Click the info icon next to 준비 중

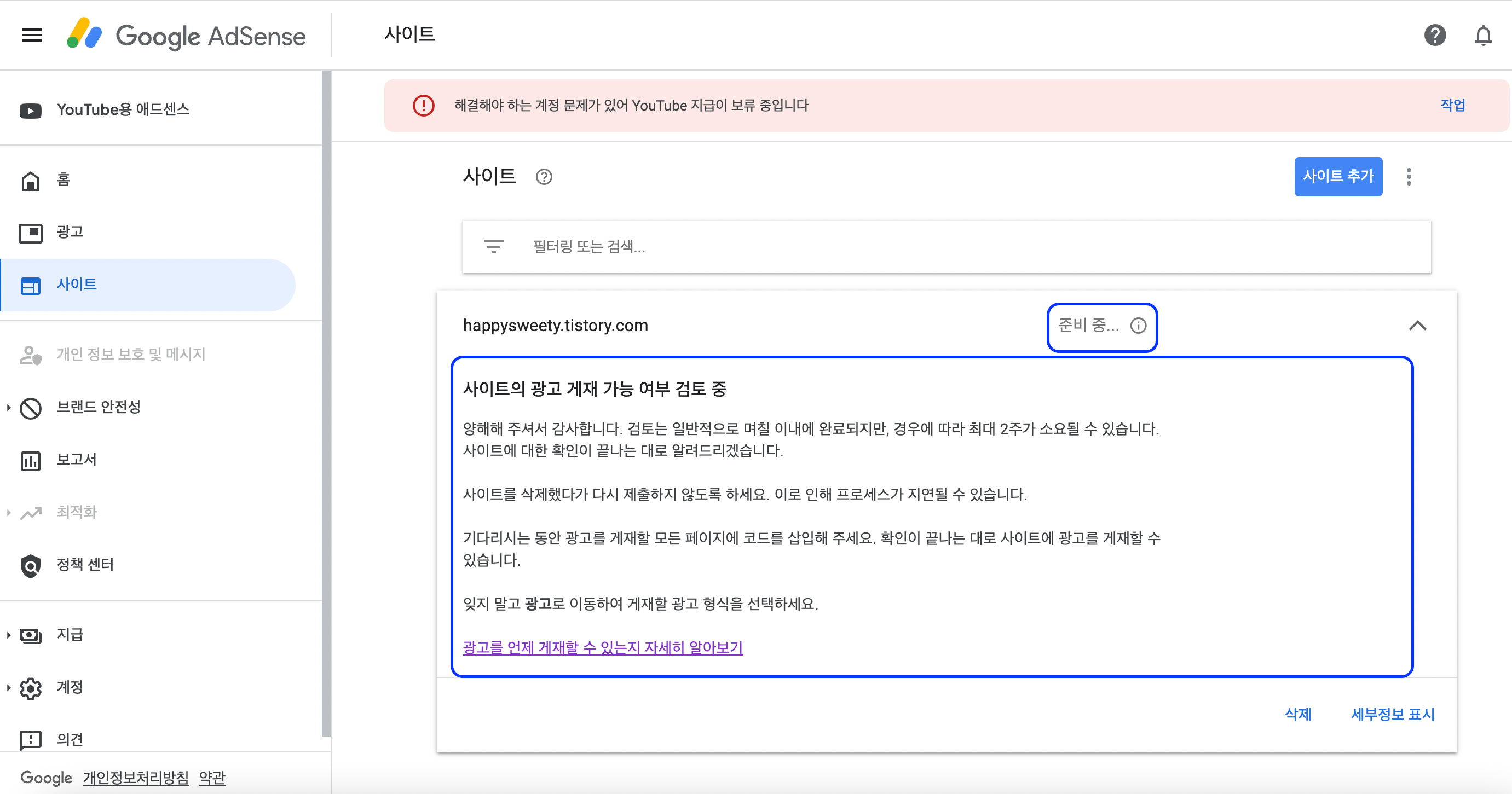(1138, 326)
